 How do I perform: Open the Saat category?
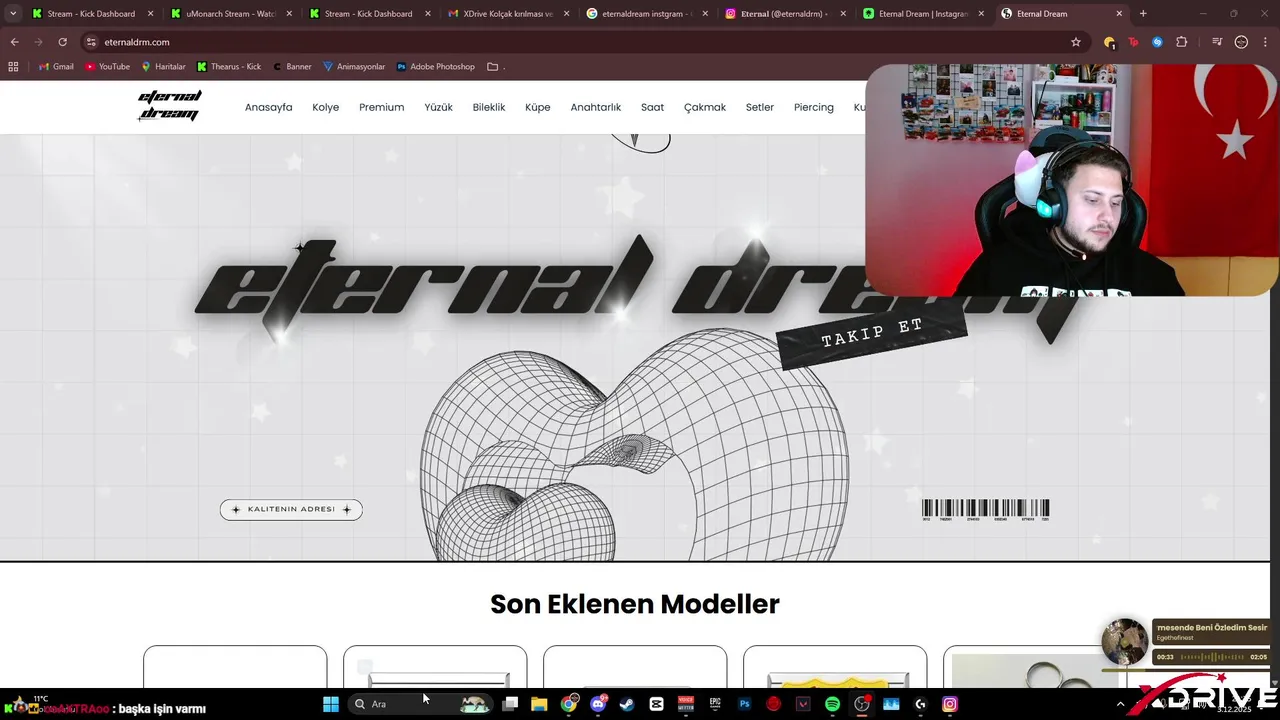(x=652, y=107)
